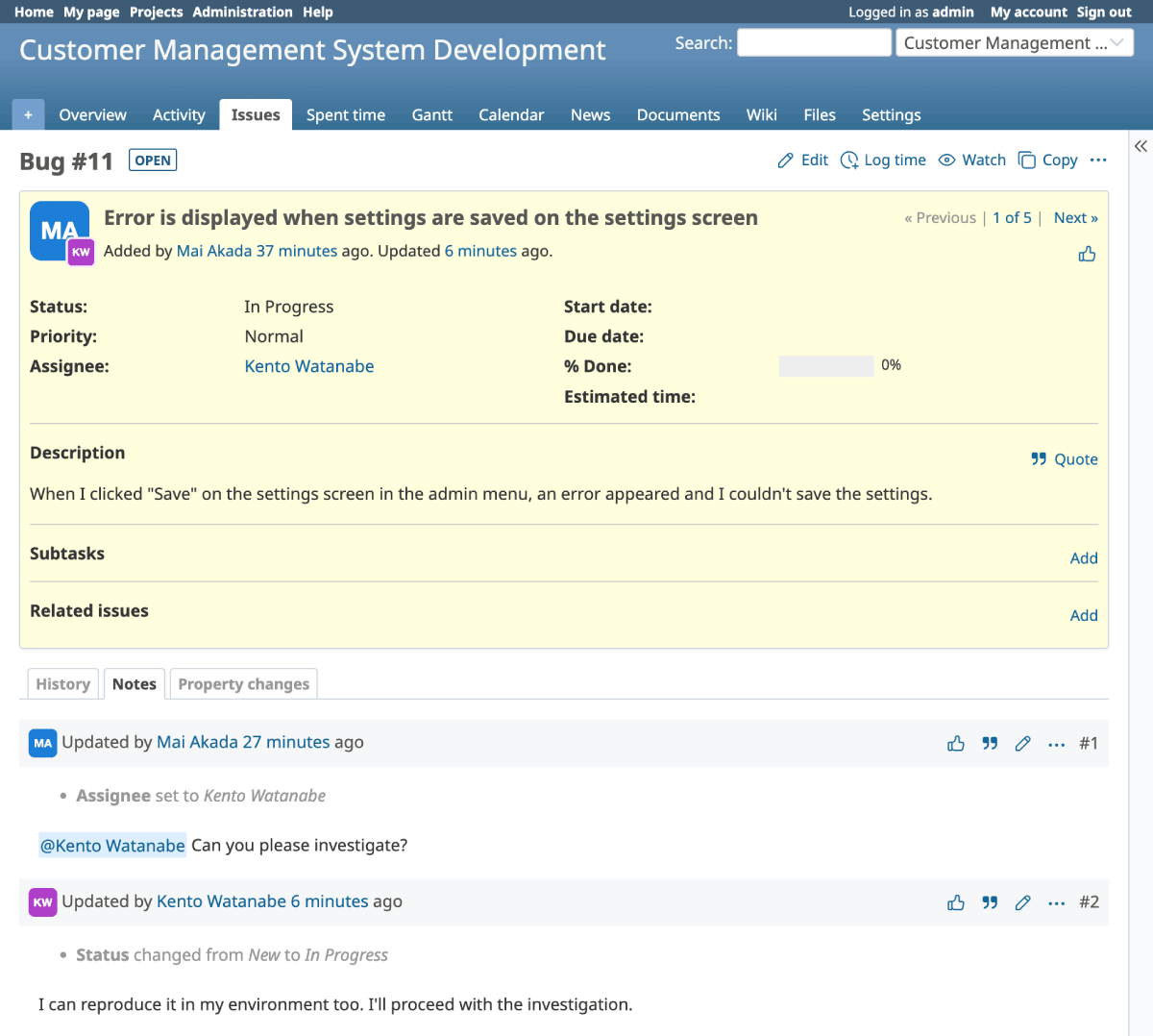Click the Copy issue icon button
This screenshot has height=1036, width=1153.
click(x=1048, y=160)
